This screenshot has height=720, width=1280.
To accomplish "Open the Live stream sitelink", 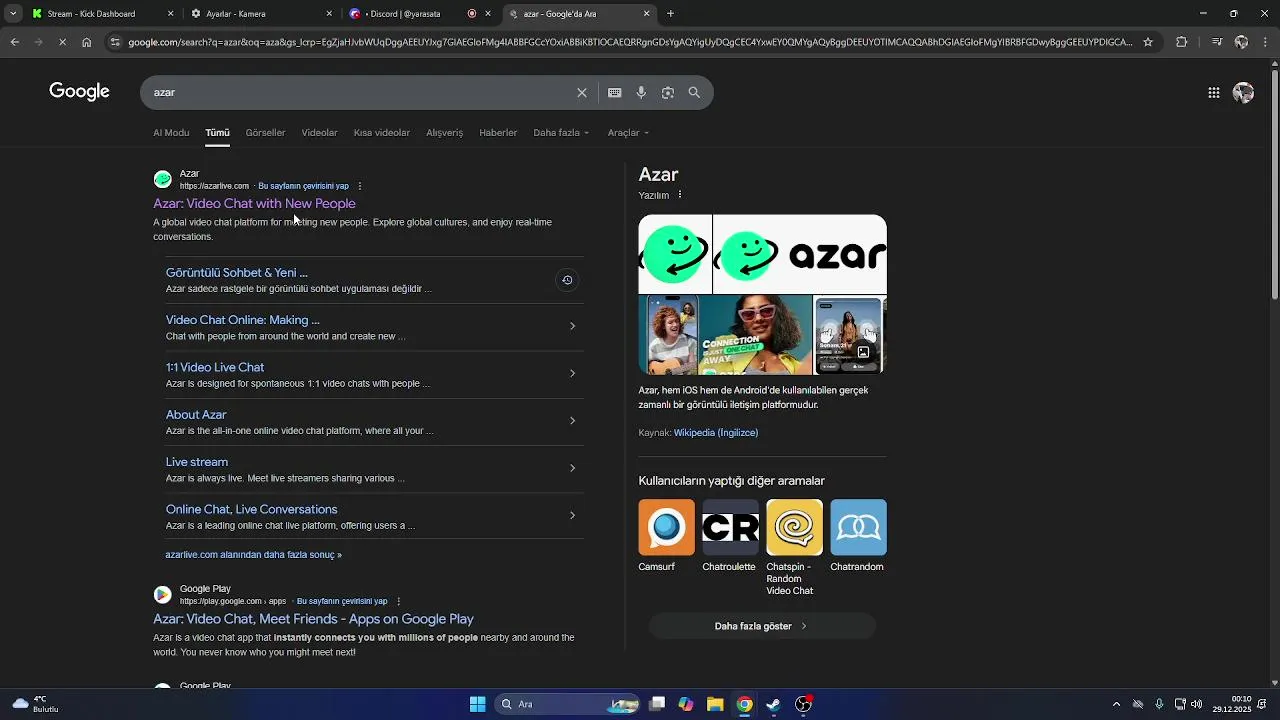I will (197, 462).
